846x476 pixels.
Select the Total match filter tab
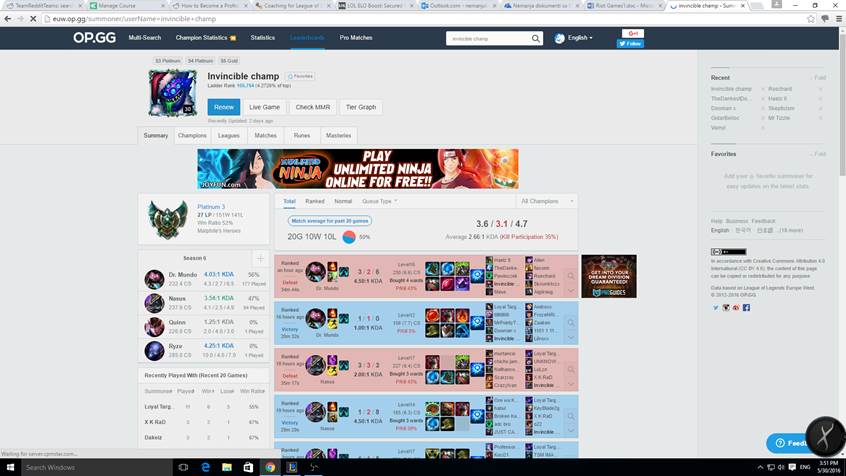(289, 201)
